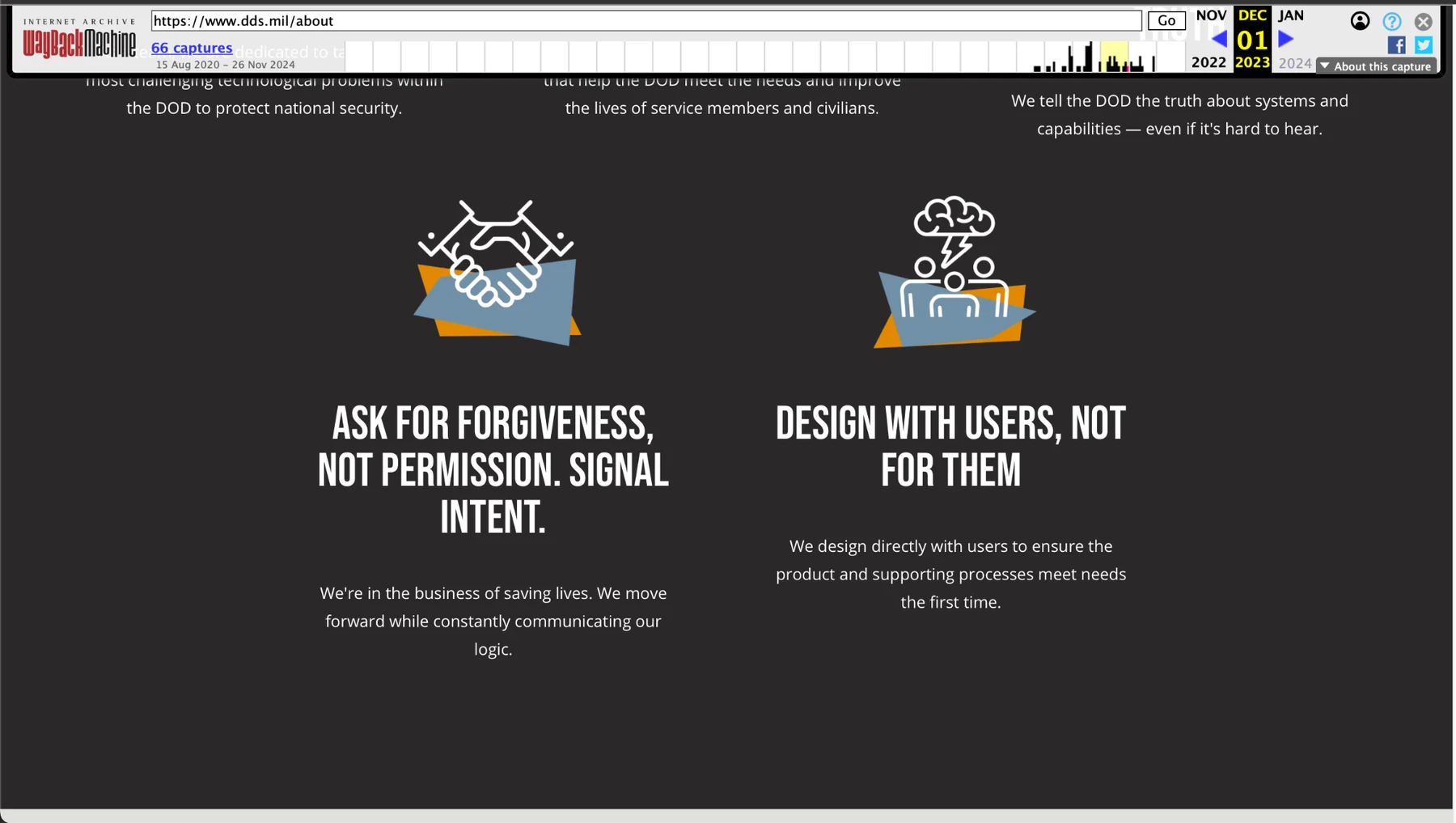Share capture on Facebook

tap(1396, 45)
